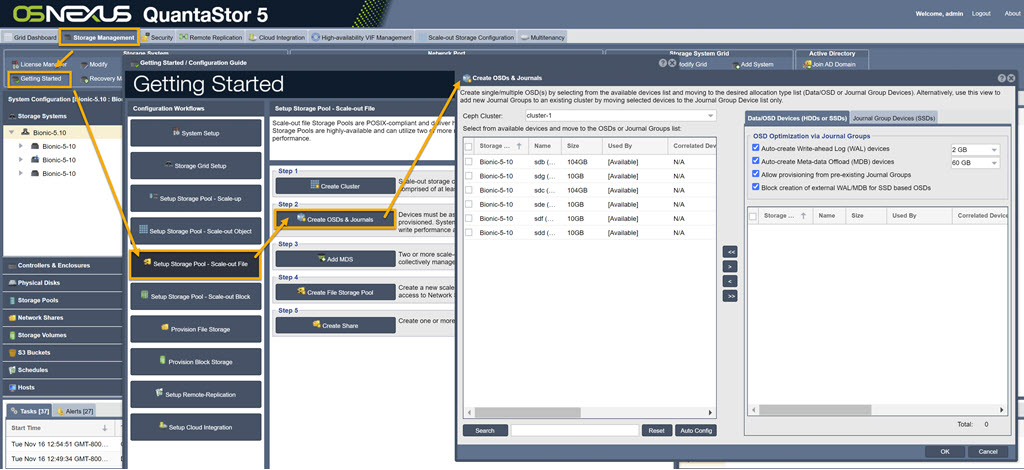Check the sdc device row checkbox

469,190
